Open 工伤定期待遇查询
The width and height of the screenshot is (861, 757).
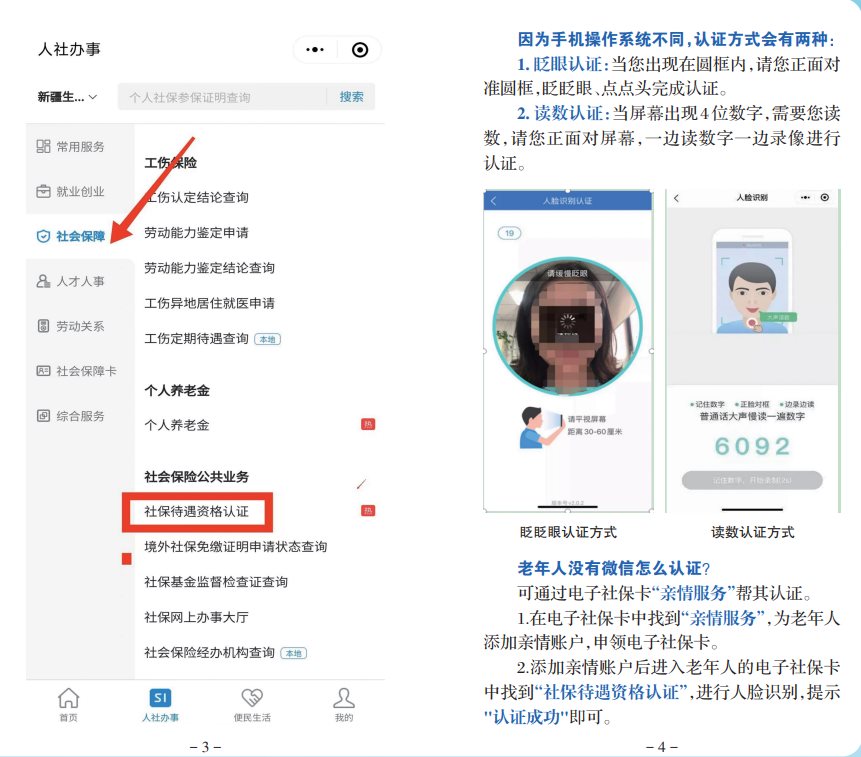coord(197,339)
